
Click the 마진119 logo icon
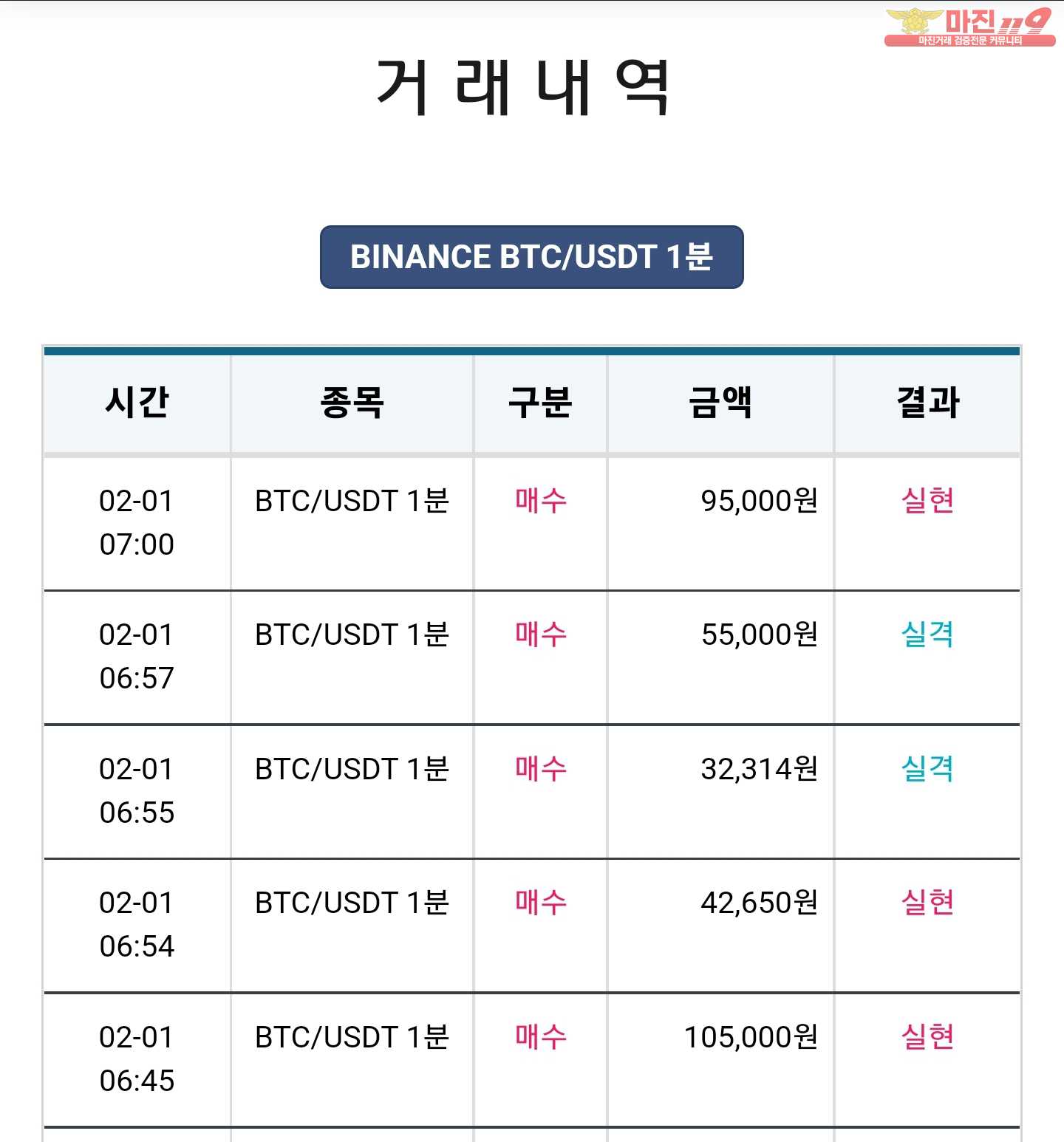pyautogui.click(x=969, y=27)
